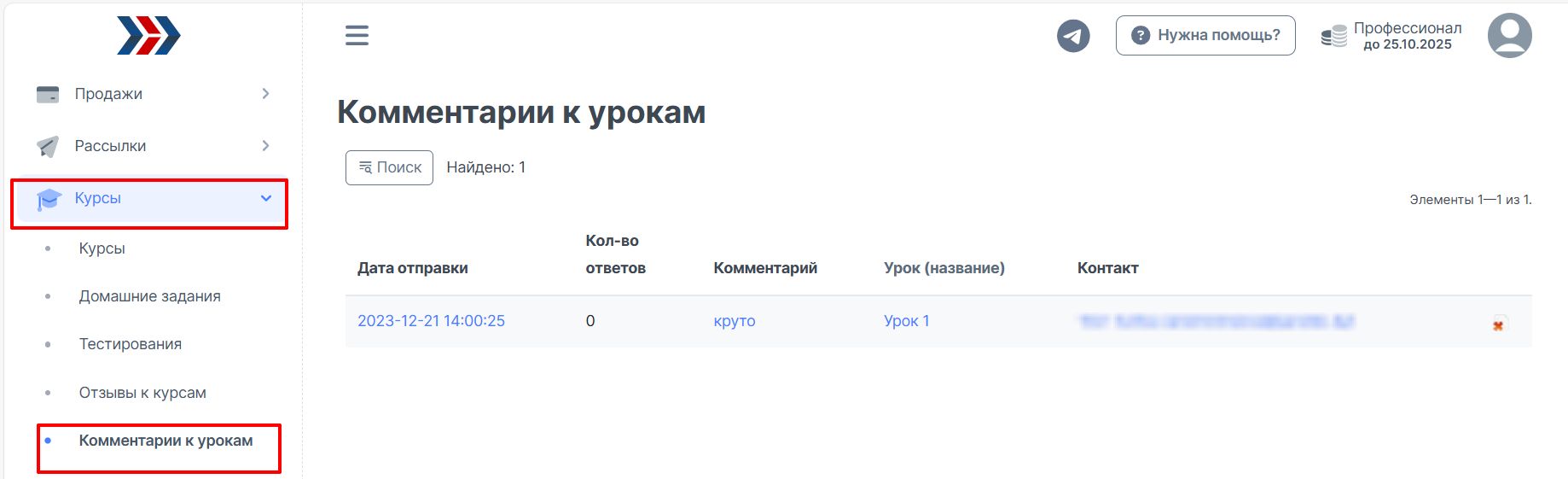Viewport: 1568px width, 479px height.
Task: Delete the comment with the red cross icon
Action: (x=1498, y=325)
